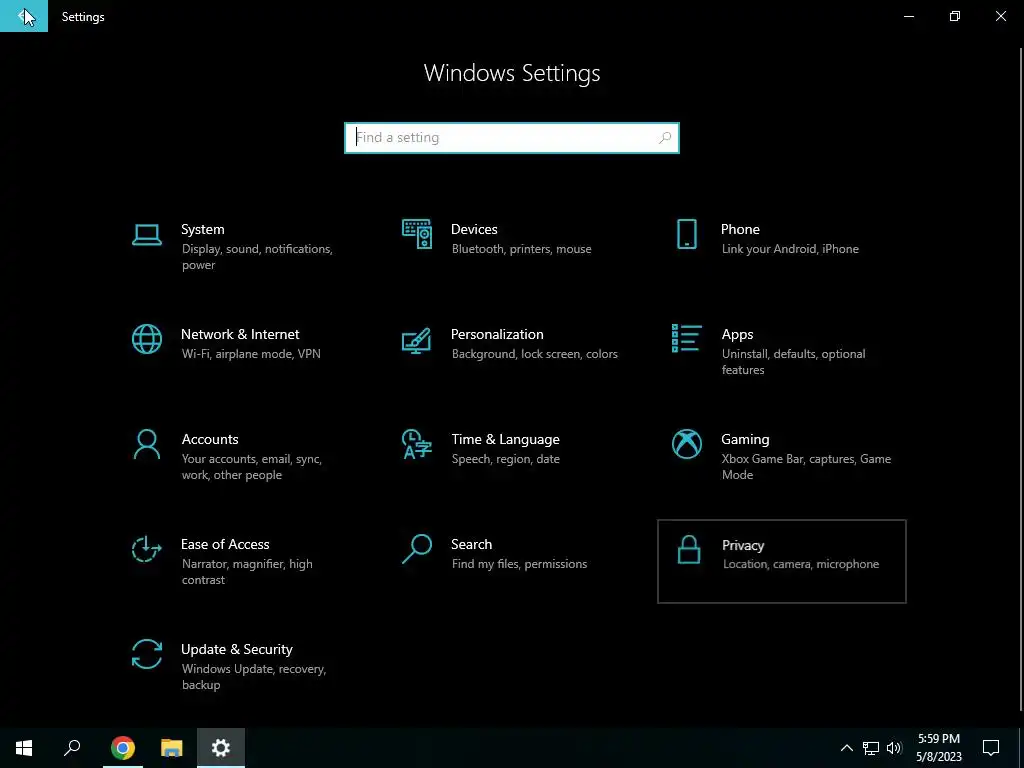Click the Find a setting field
The width and height of the screenshot is (1024, 768).
coord(512,138)
